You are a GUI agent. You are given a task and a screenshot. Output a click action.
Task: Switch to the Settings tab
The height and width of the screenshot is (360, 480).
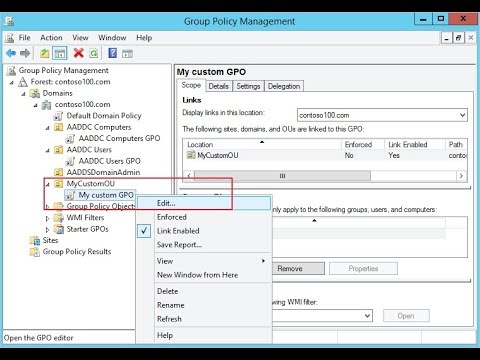click(248, 86)
